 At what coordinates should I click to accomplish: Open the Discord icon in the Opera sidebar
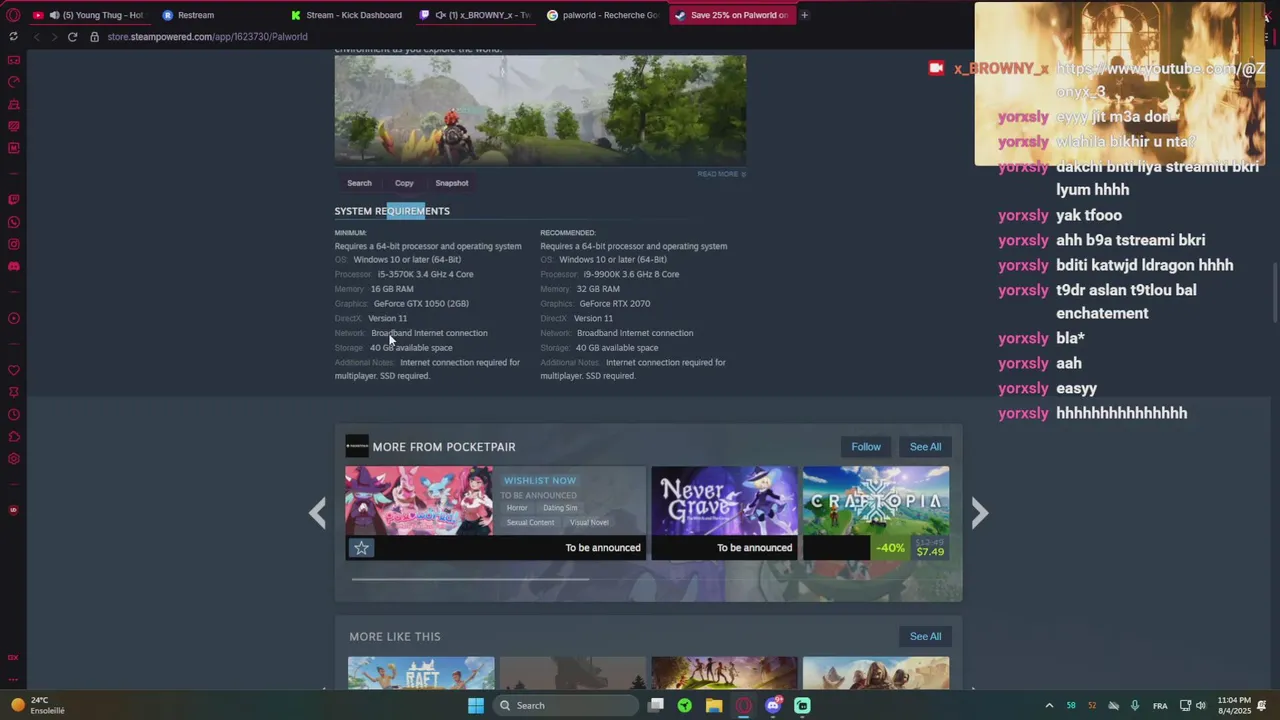pos(13,267)
